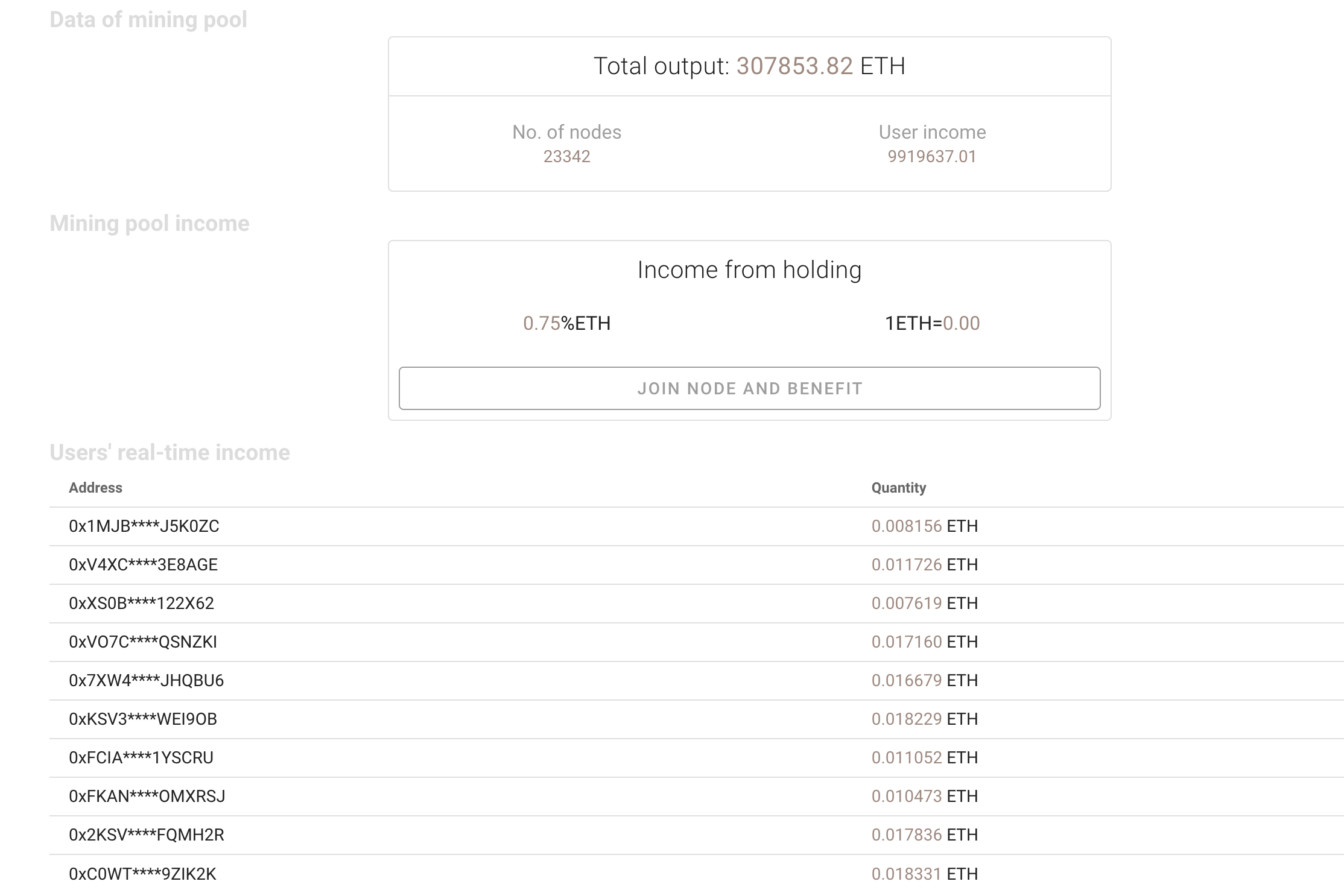Select the 0.010473 ETH quantity
Viewport: 1344px width, 896px height.
point(924,797)
